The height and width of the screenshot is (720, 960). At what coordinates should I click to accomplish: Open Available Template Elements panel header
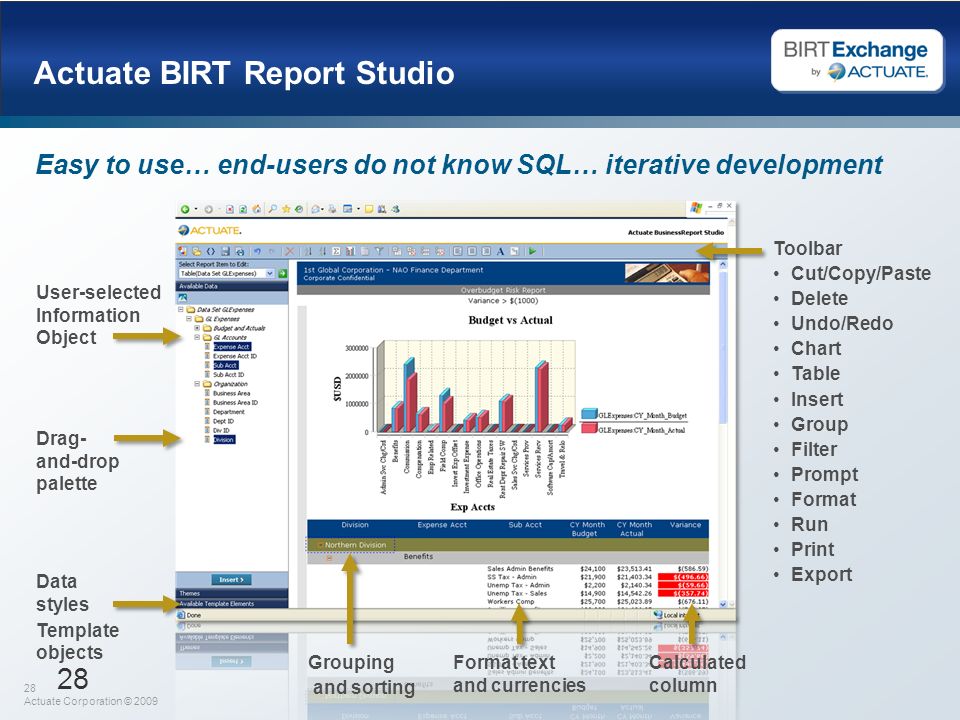pos(231,604)
